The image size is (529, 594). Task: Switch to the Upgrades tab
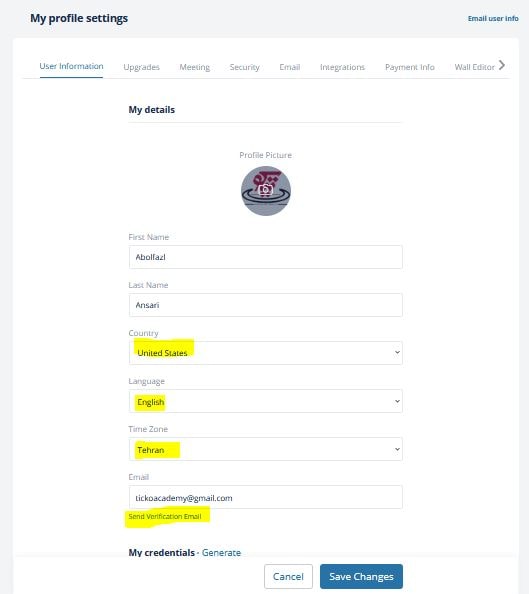point(141,67)
